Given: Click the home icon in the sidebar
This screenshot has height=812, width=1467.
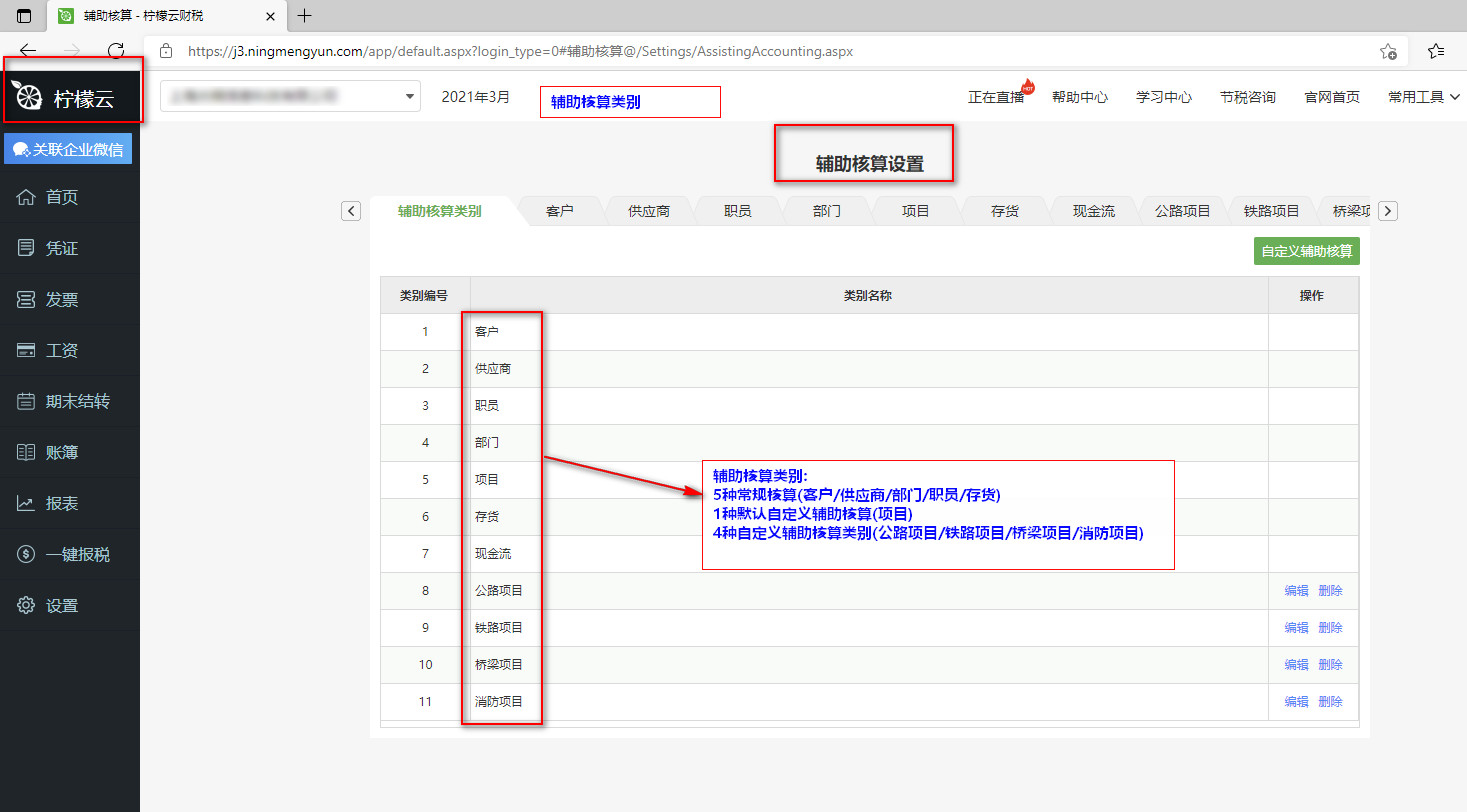Looking at the screenshot, I should click(x=27, y=197).
